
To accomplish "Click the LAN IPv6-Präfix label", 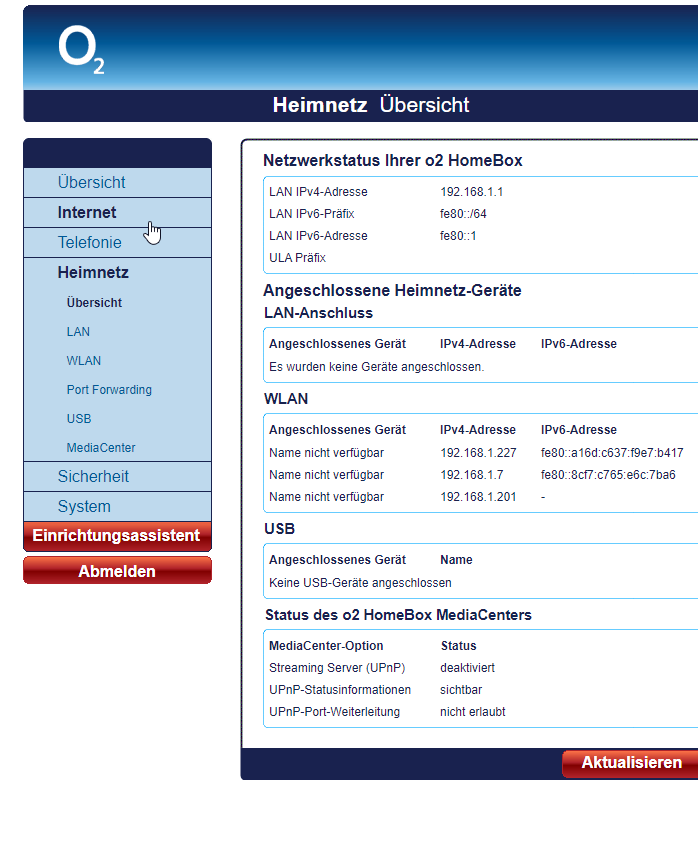I will coord(312,214).
